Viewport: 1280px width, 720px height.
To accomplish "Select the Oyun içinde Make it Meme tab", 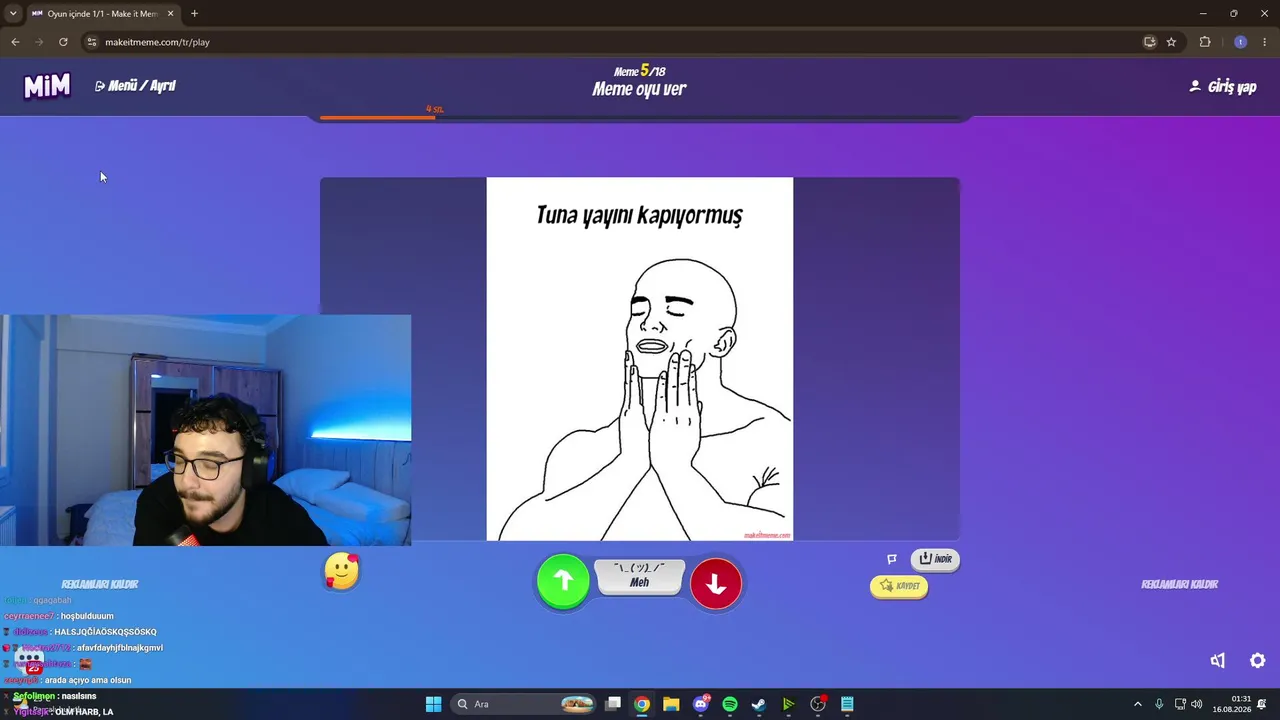I will pos(103,14).
